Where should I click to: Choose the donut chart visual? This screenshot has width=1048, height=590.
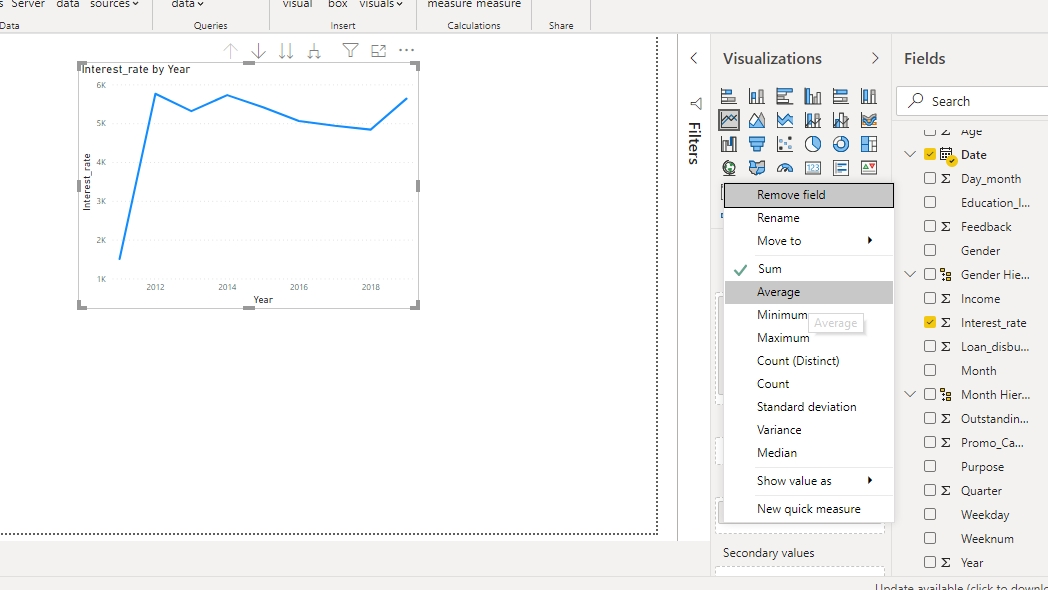tap(841, 144)
